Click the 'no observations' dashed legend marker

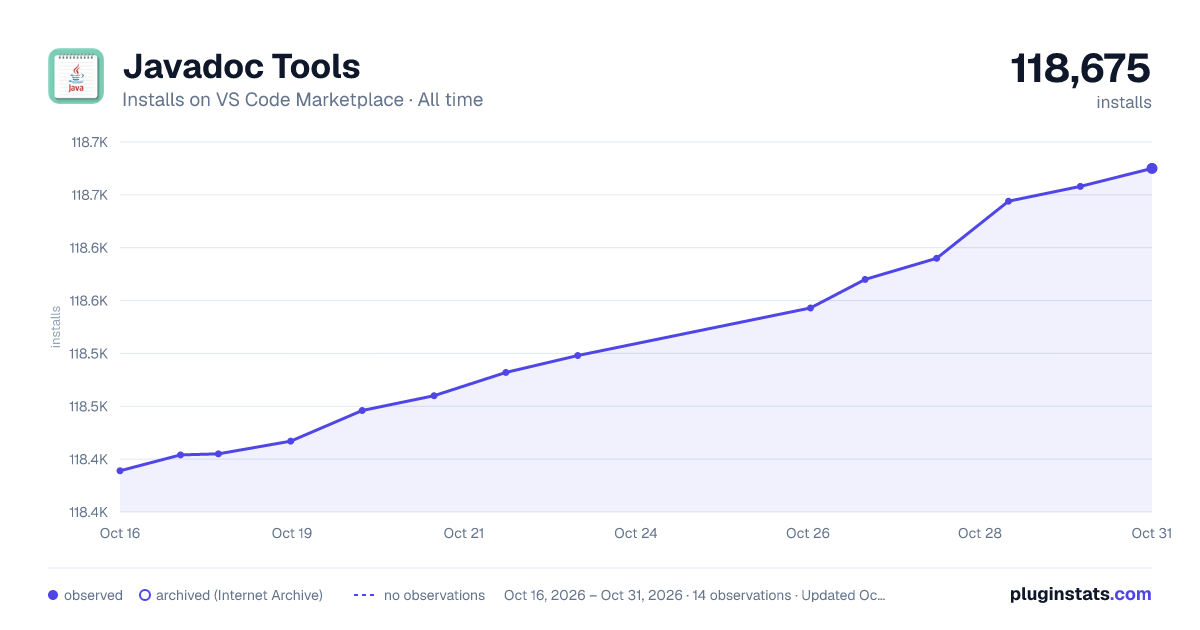364,595
